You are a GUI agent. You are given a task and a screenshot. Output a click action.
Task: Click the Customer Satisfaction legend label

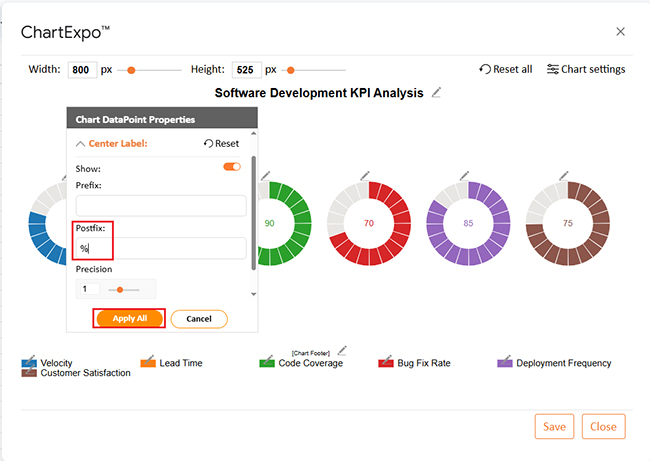85,373
